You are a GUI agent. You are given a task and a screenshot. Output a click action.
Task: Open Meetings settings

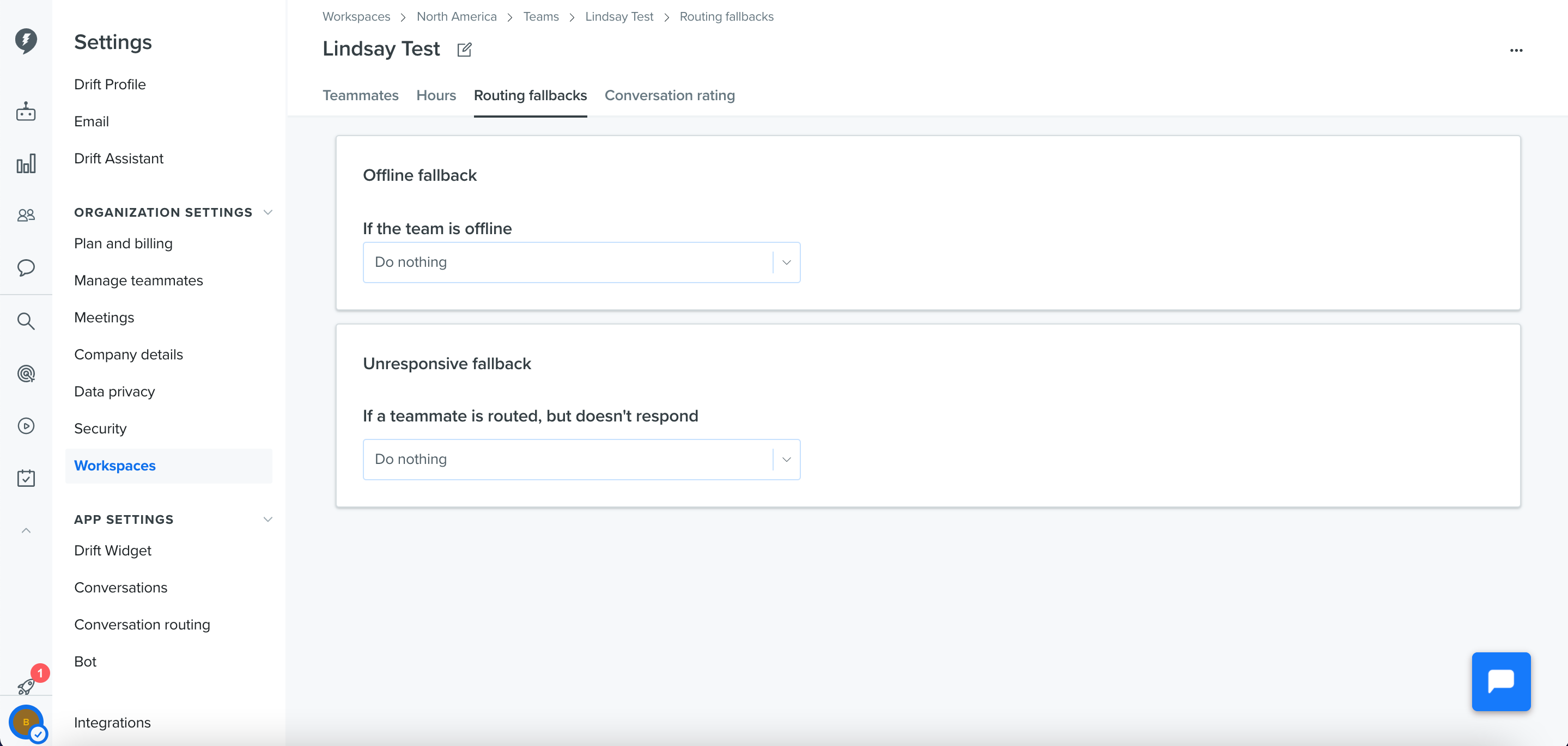[104, 317]
